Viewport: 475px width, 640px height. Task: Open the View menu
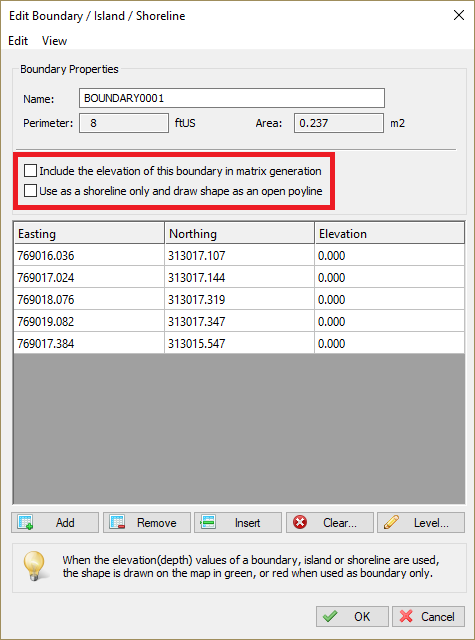point(54,41)
